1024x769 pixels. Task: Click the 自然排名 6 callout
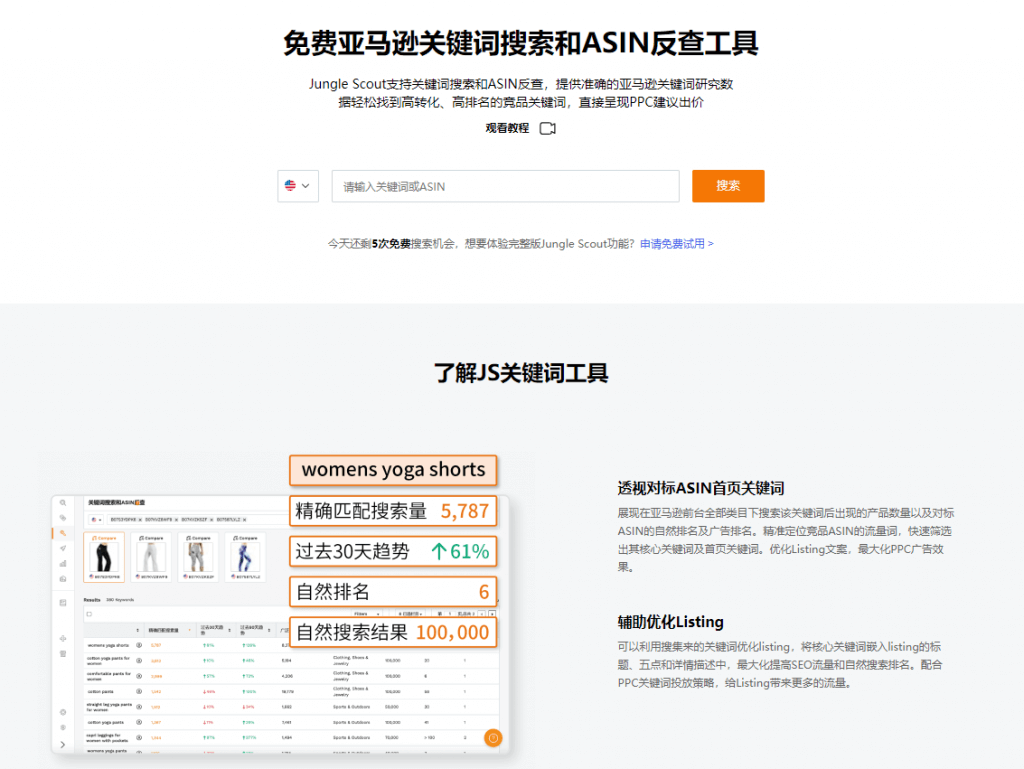[393, 591]
